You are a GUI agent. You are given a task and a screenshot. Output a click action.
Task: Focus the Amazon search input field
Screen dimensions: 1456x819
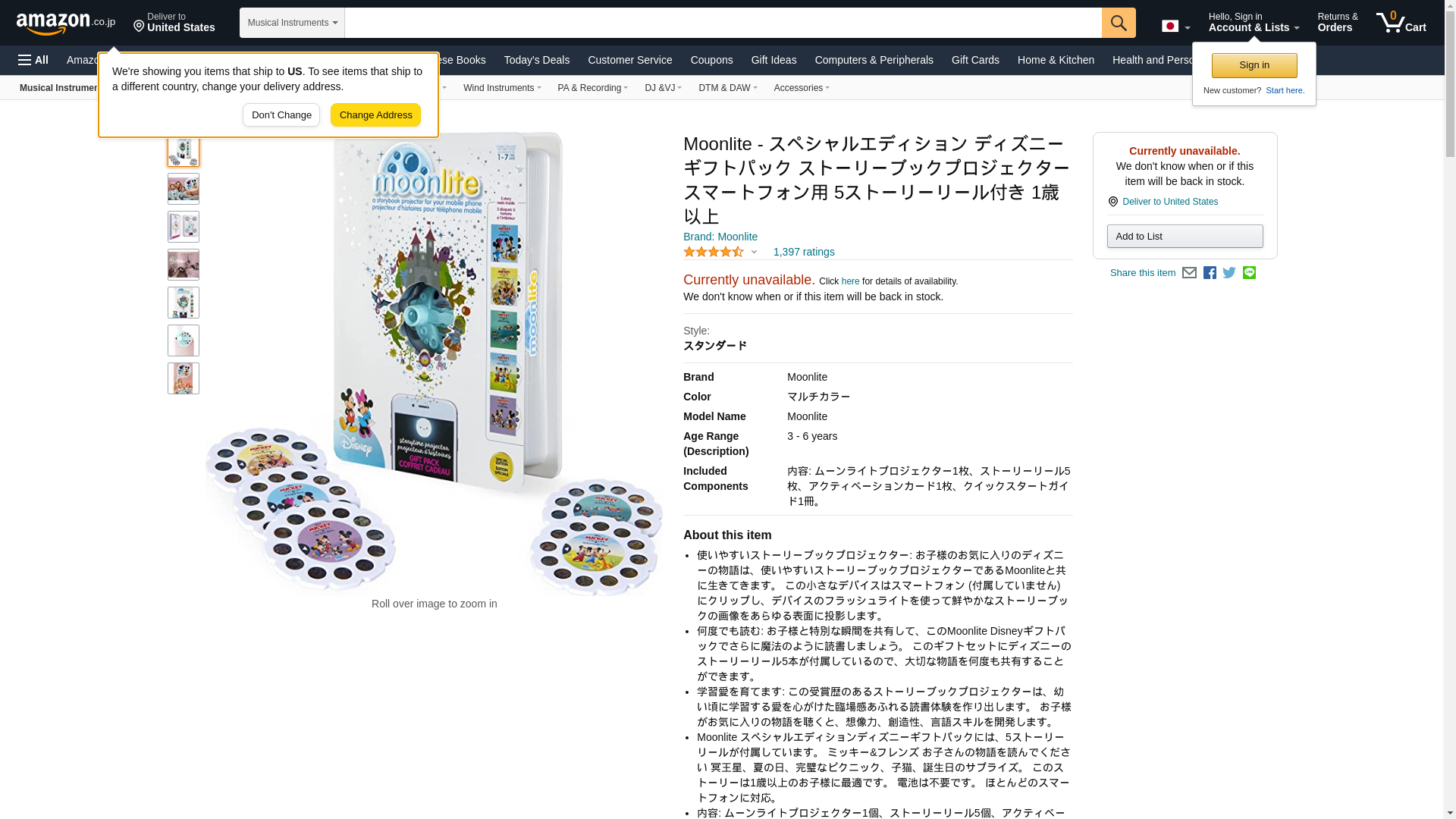pos(723,23)
